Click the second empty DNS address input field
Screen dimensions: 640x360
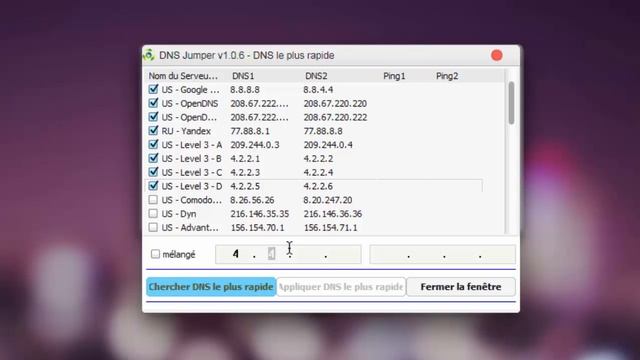coord(442,254)
